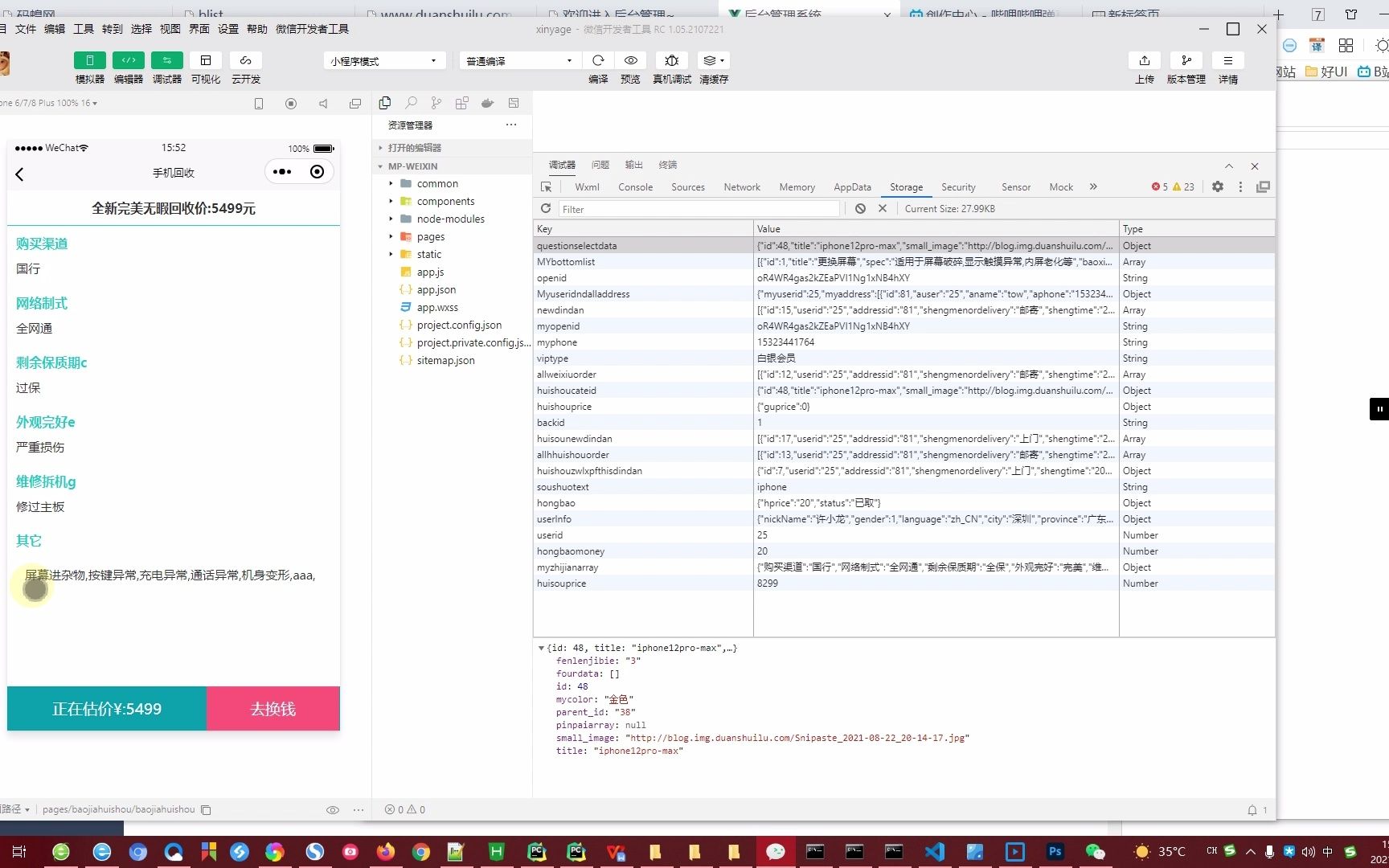The width and height of the screenshot is (1389, 868).
Task: Collapse the debugger panel with the up chevron
Action: pyautogui.click(x=1228, y=166)
